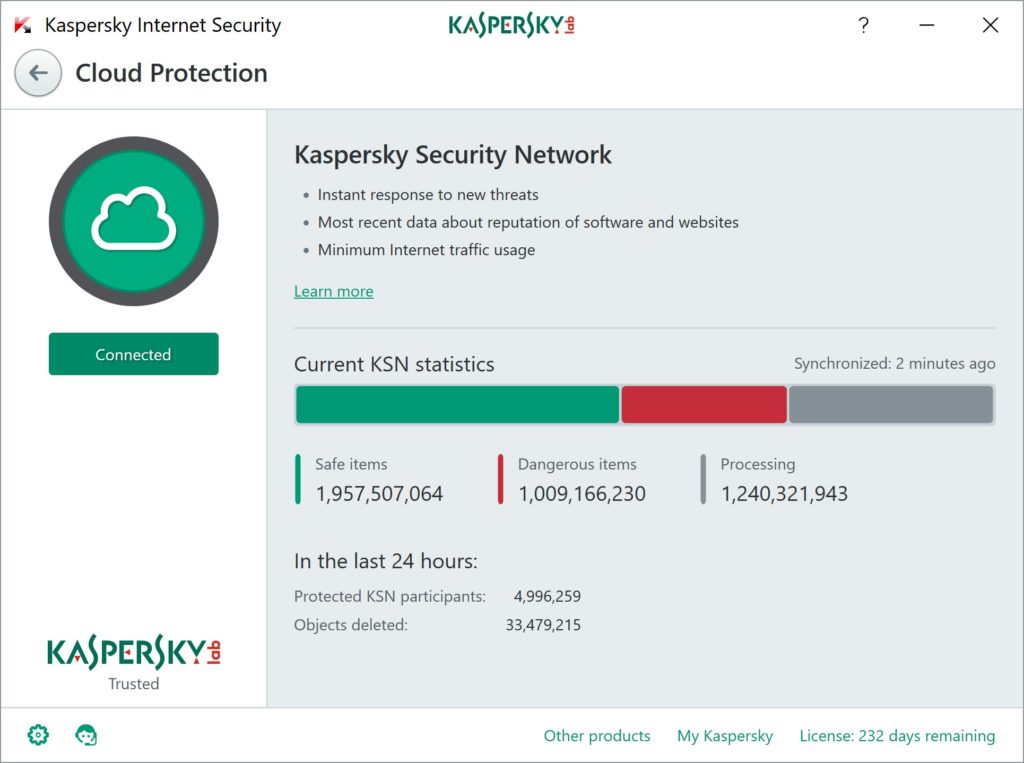Click the protected KSN participants value 4,996,259

click(547, 596)
